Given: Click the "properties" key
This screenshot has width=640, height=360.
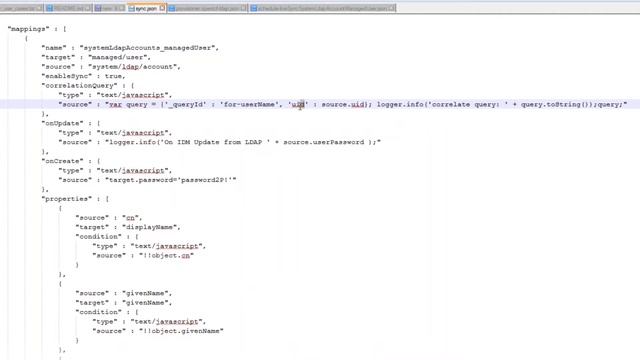Looking at the screenshot, I should pos(67,199).
